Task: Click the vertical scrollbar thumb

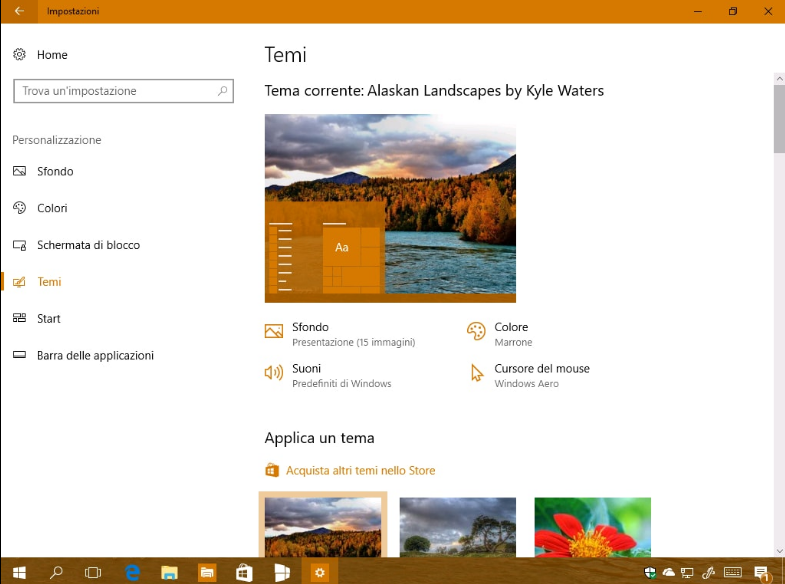Action: 779,119
